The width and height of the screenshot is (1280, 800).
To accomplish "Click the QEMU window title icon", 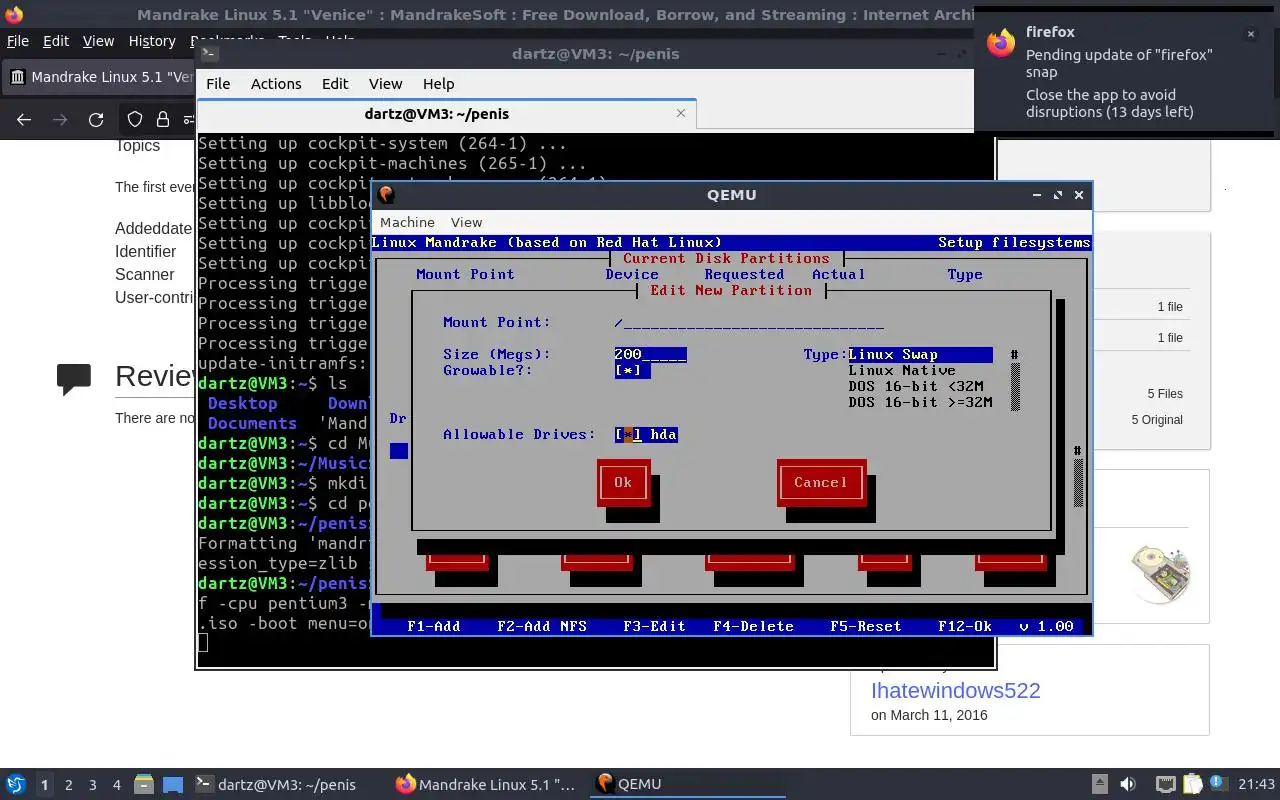I will (387, 195).
